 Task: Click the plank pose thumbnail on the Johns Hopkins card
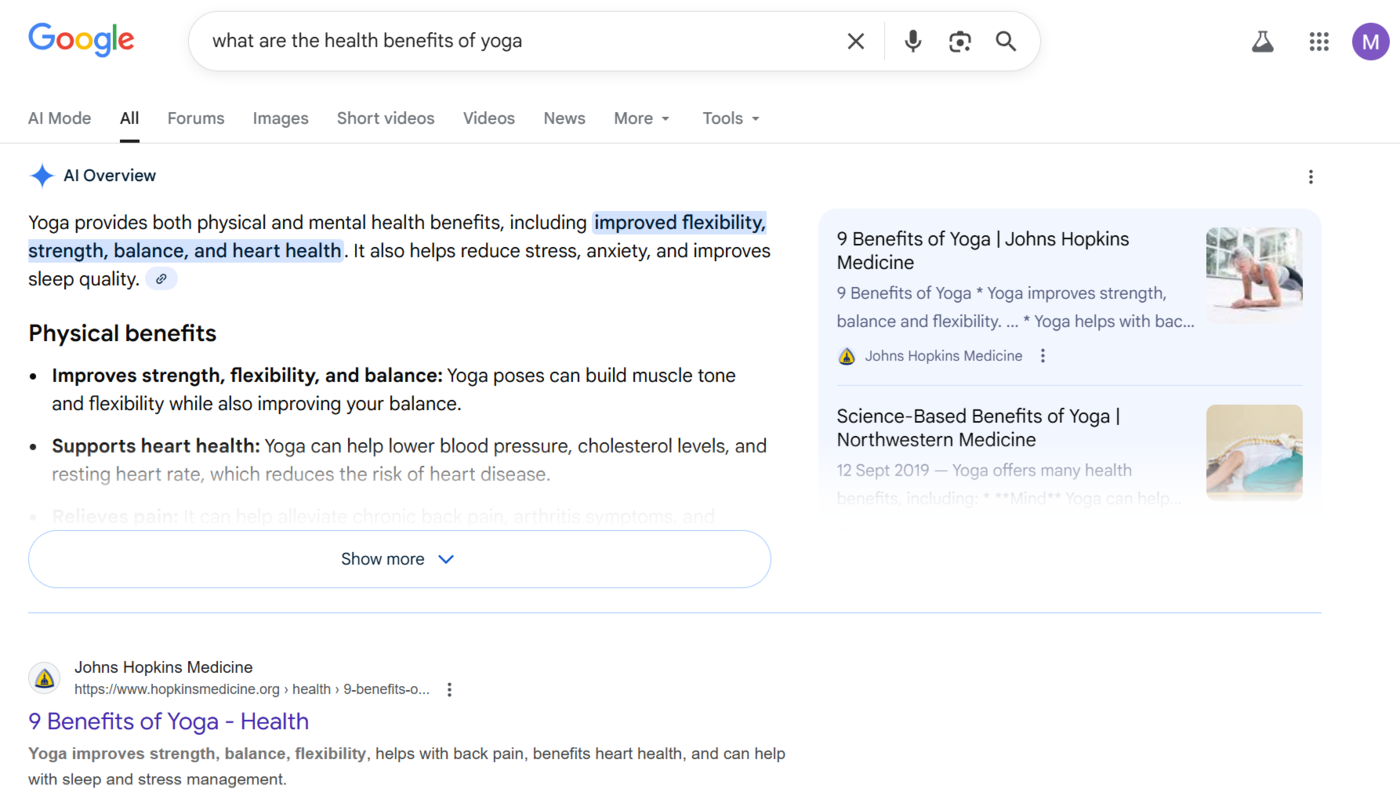1253,273
